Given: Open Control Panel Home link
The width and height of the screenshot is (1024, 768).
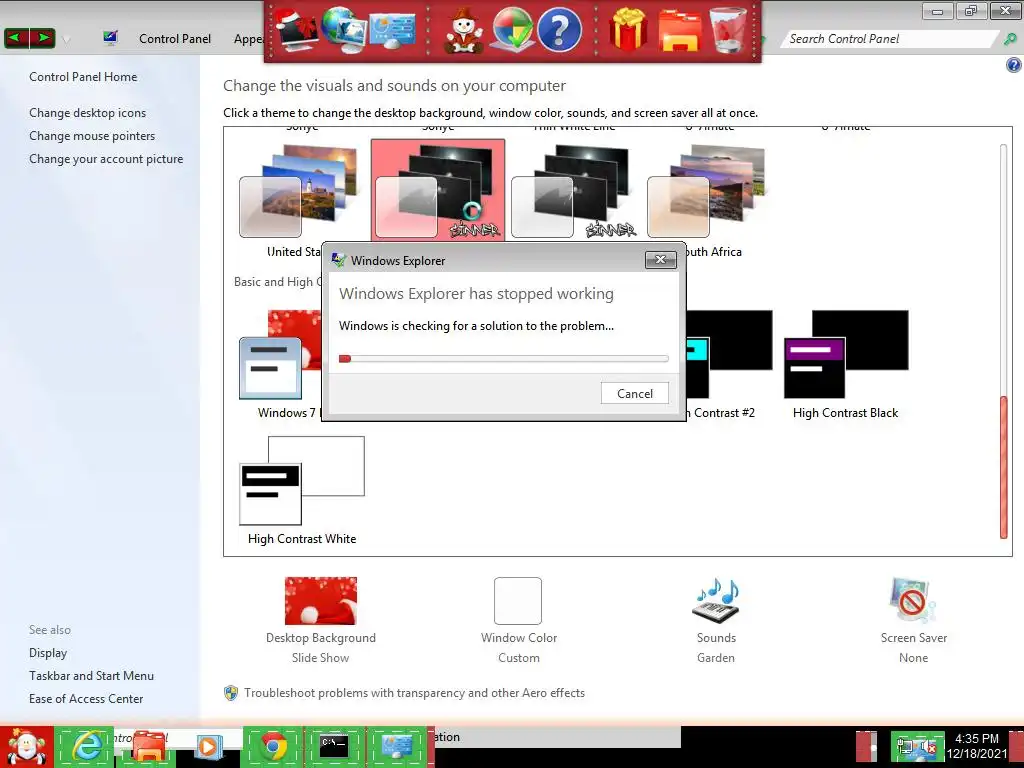Looking at the screenshot, I should click(83, 76).
